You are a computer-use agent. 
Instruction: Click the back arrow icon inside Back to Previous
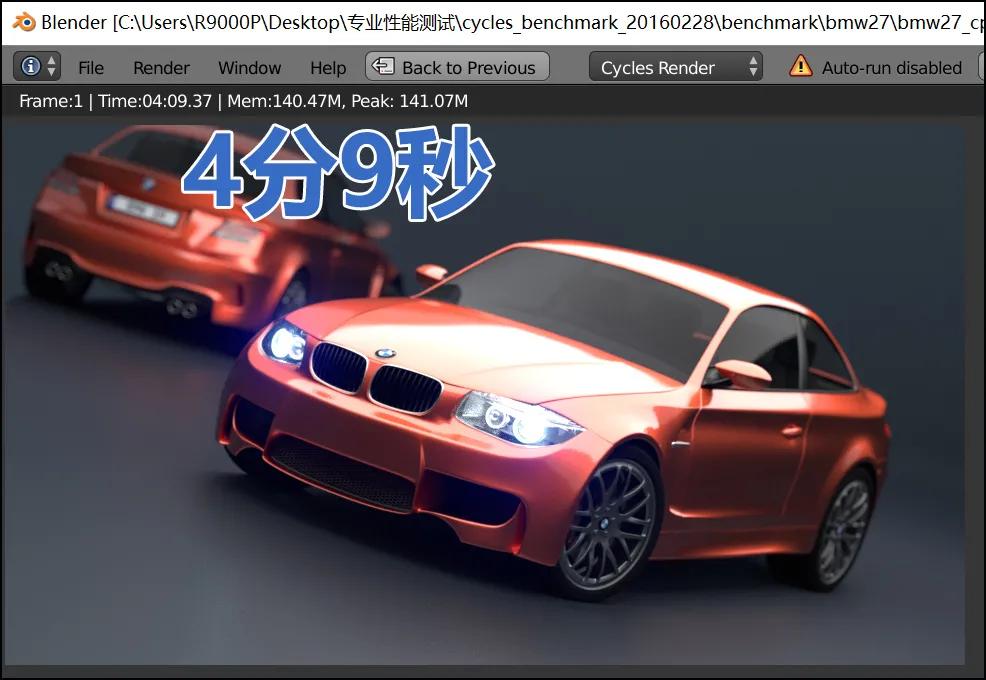coord(381,67)
